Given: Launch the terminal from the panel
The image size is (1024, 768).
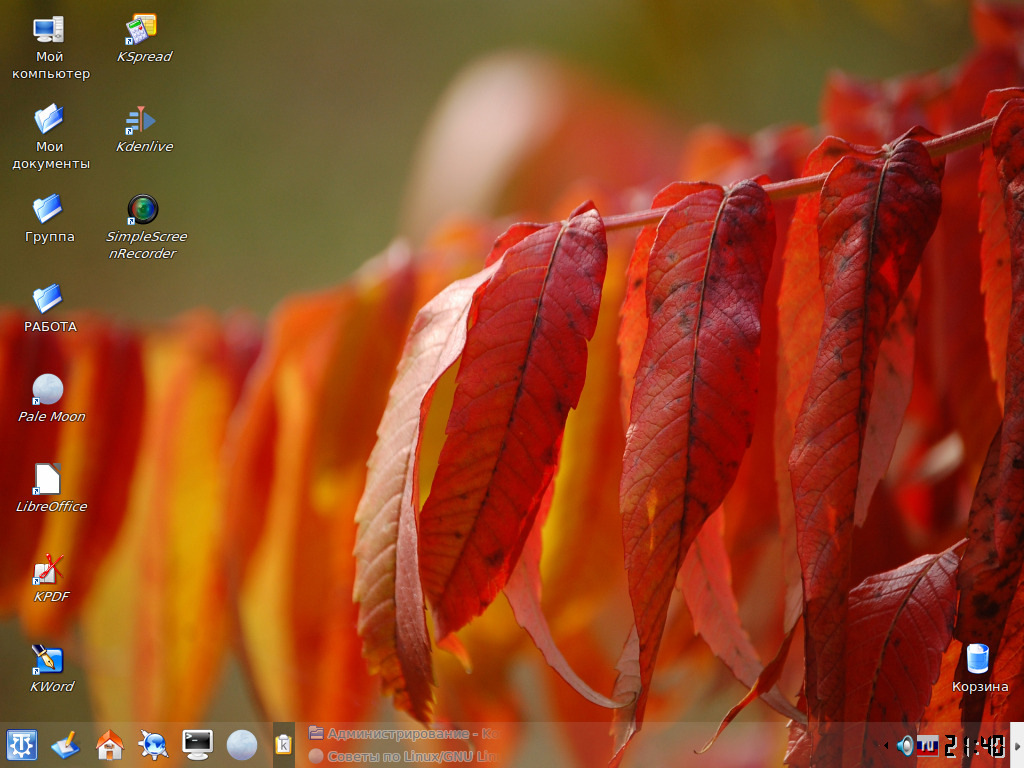Looking at the screenshot, I should 197,745.
